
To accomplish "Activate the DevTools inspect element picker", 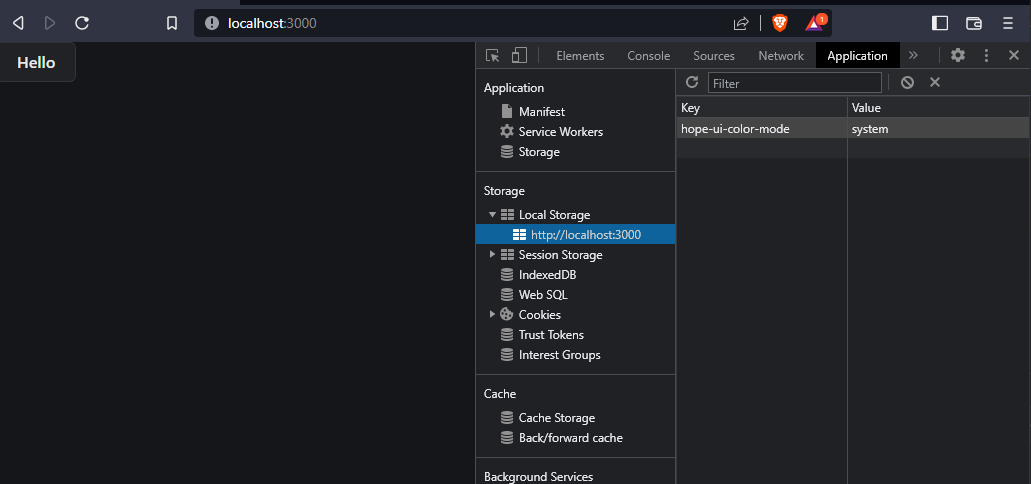I will [x=492, y=56].
